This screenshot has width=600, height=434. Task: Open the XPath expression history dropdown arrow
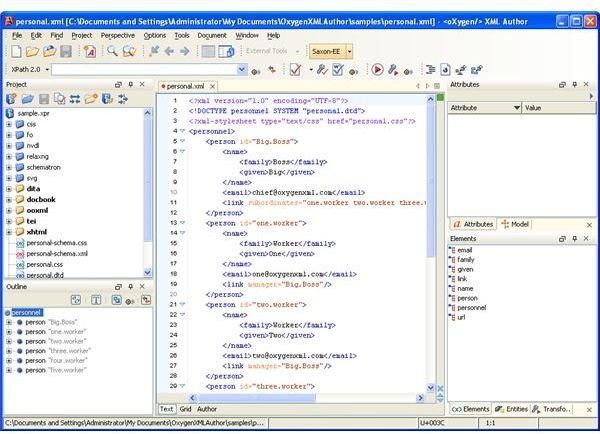(x=242, y=70)
